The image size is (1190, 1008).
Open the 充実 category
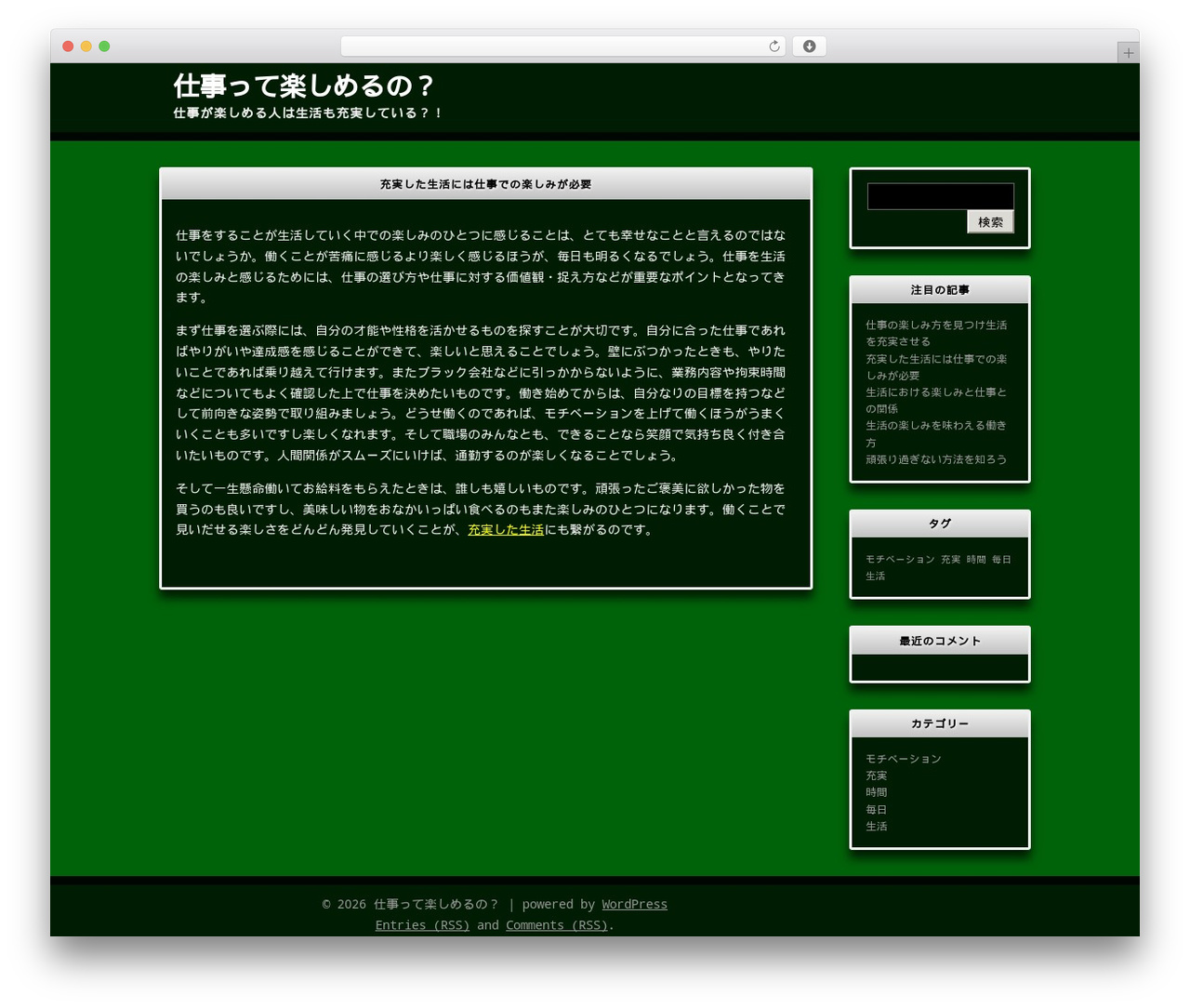(x=877, y=776)
